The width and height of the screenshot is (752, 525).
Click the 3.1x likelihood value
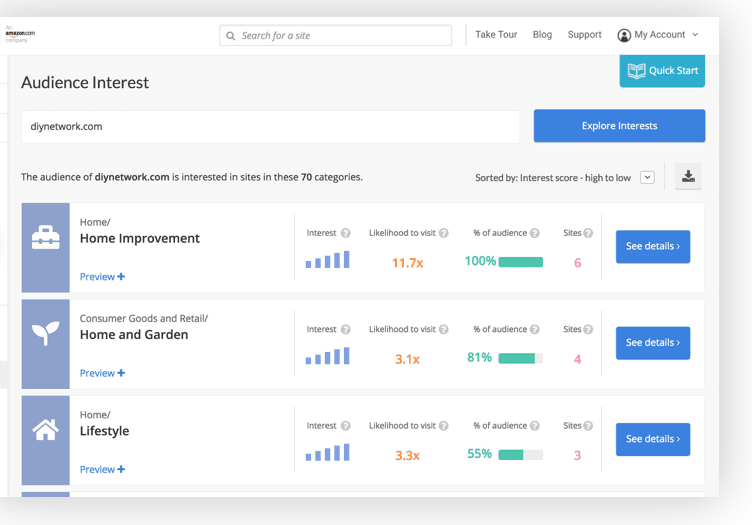407,359
